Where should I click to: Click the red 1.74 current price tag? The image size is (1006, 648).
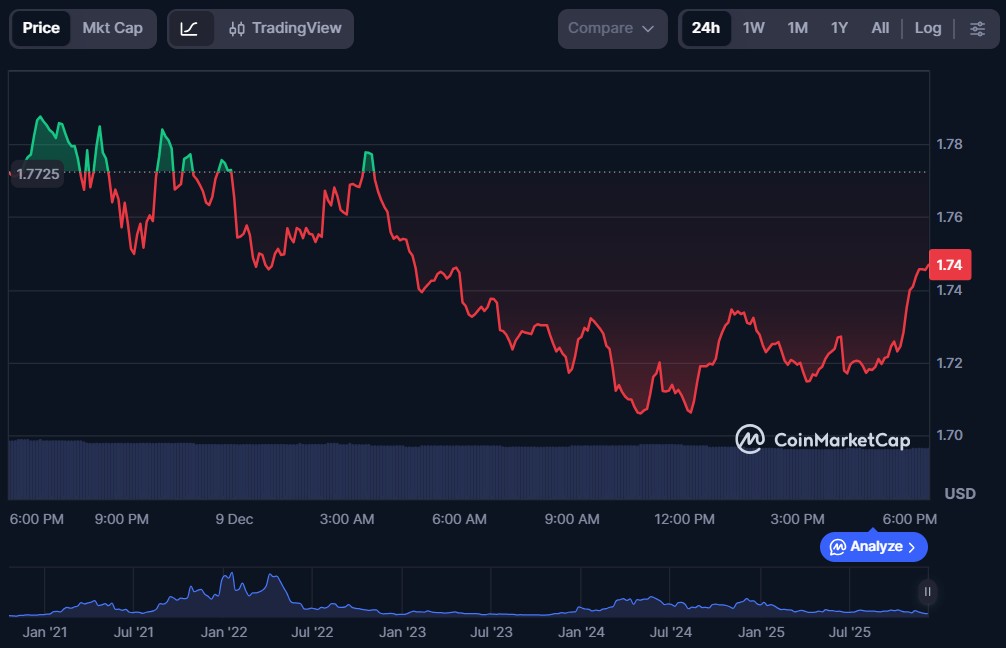(949, 265)
